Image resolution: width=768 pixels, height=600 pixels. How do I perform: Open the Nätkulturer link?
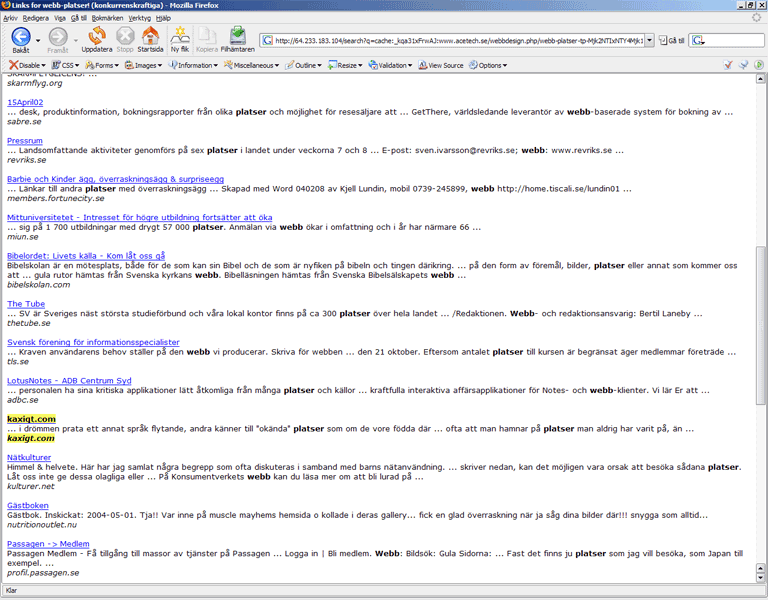[29, 457]
